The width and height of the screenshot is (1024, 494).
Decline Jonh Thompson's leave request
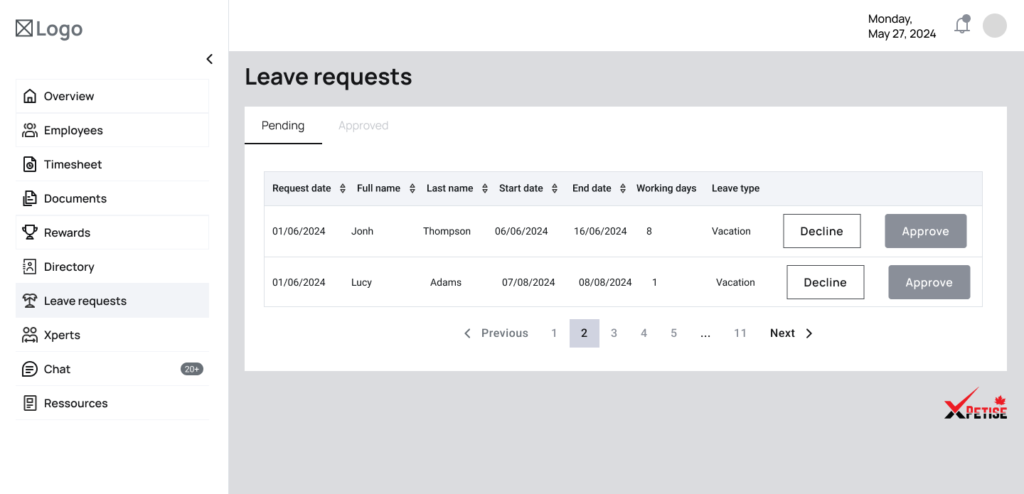[x=821, y=231]
